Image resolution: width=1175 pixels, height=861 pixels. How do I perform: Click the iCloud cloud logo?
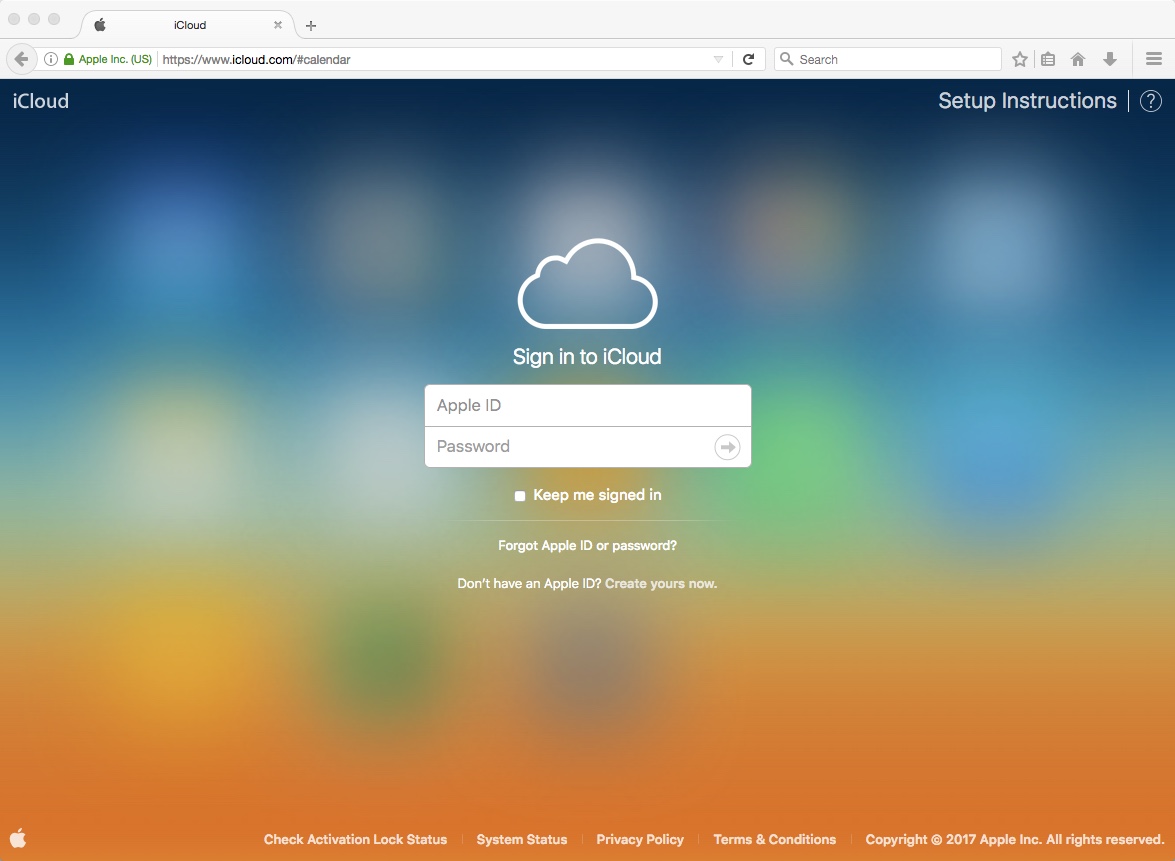click(x=588, y=283)
